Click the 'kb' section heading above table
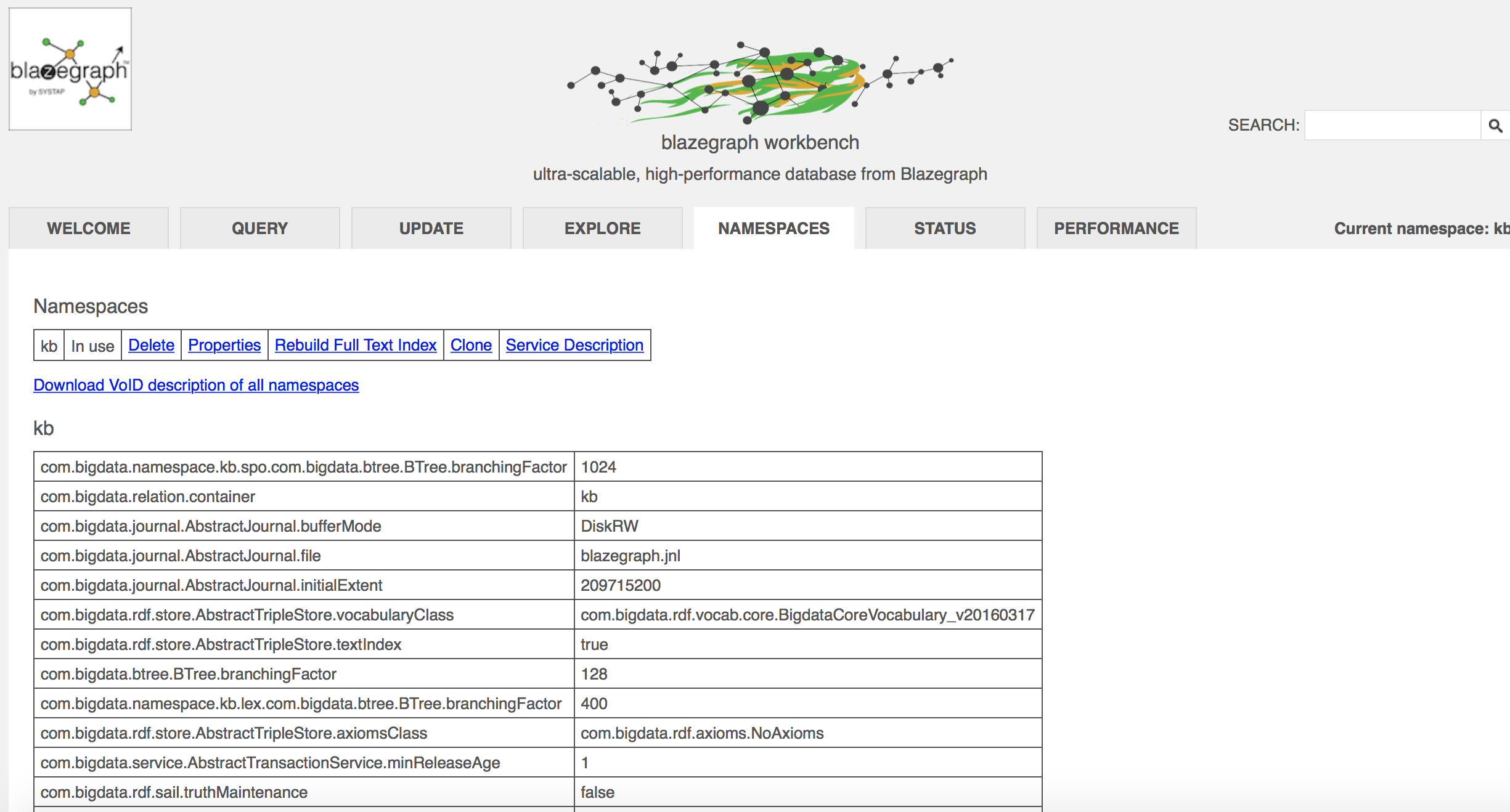The height and width of the screenshot is (812, 1510). point(44,428)
